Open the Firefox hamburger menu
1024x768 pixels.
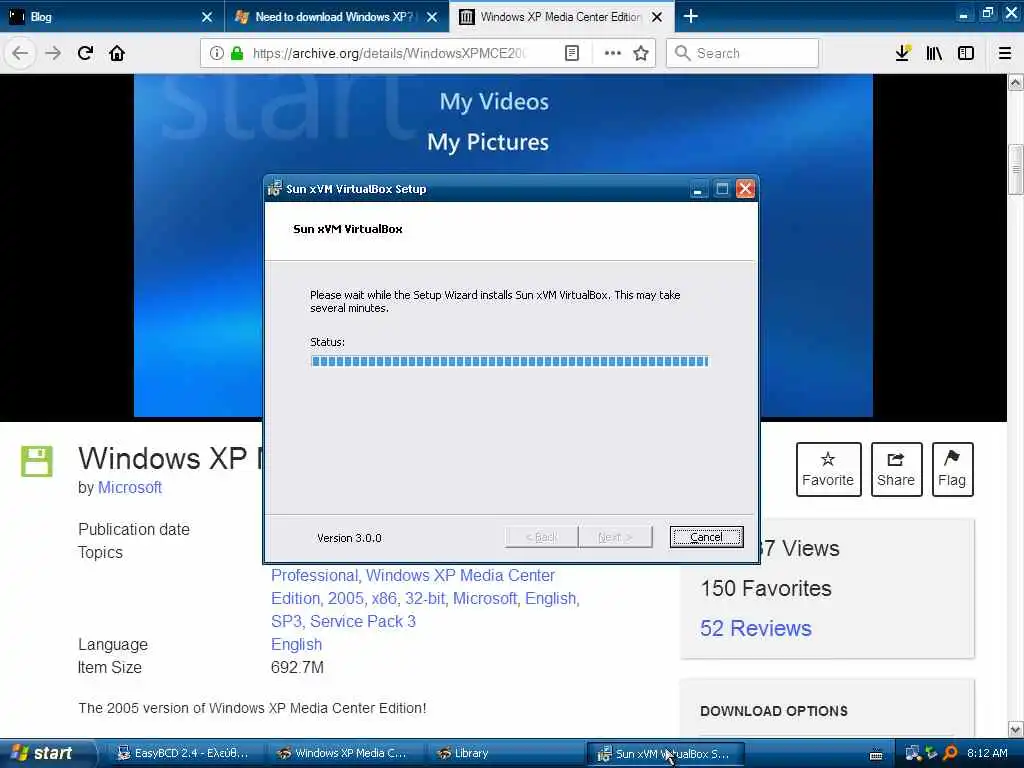pyautogui.click(x=1004, y=53)
